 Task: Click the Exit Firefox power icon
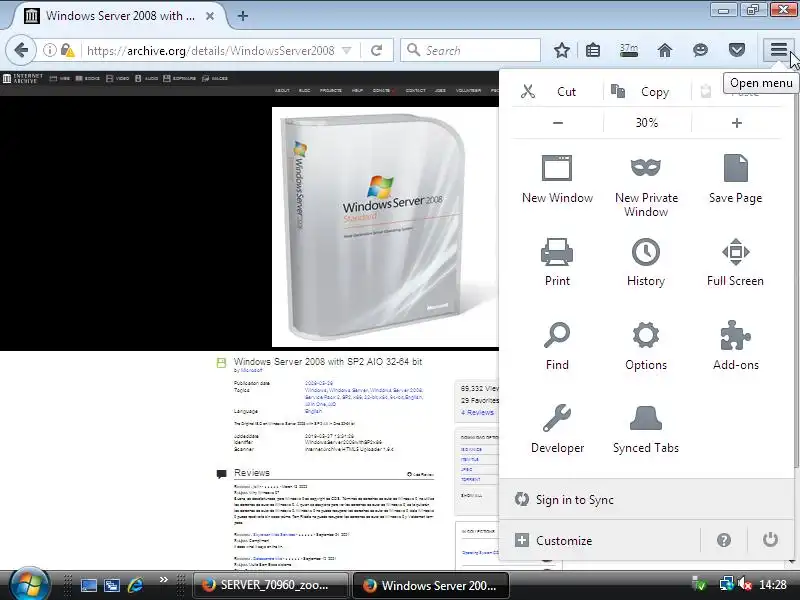tap(770, 540)
